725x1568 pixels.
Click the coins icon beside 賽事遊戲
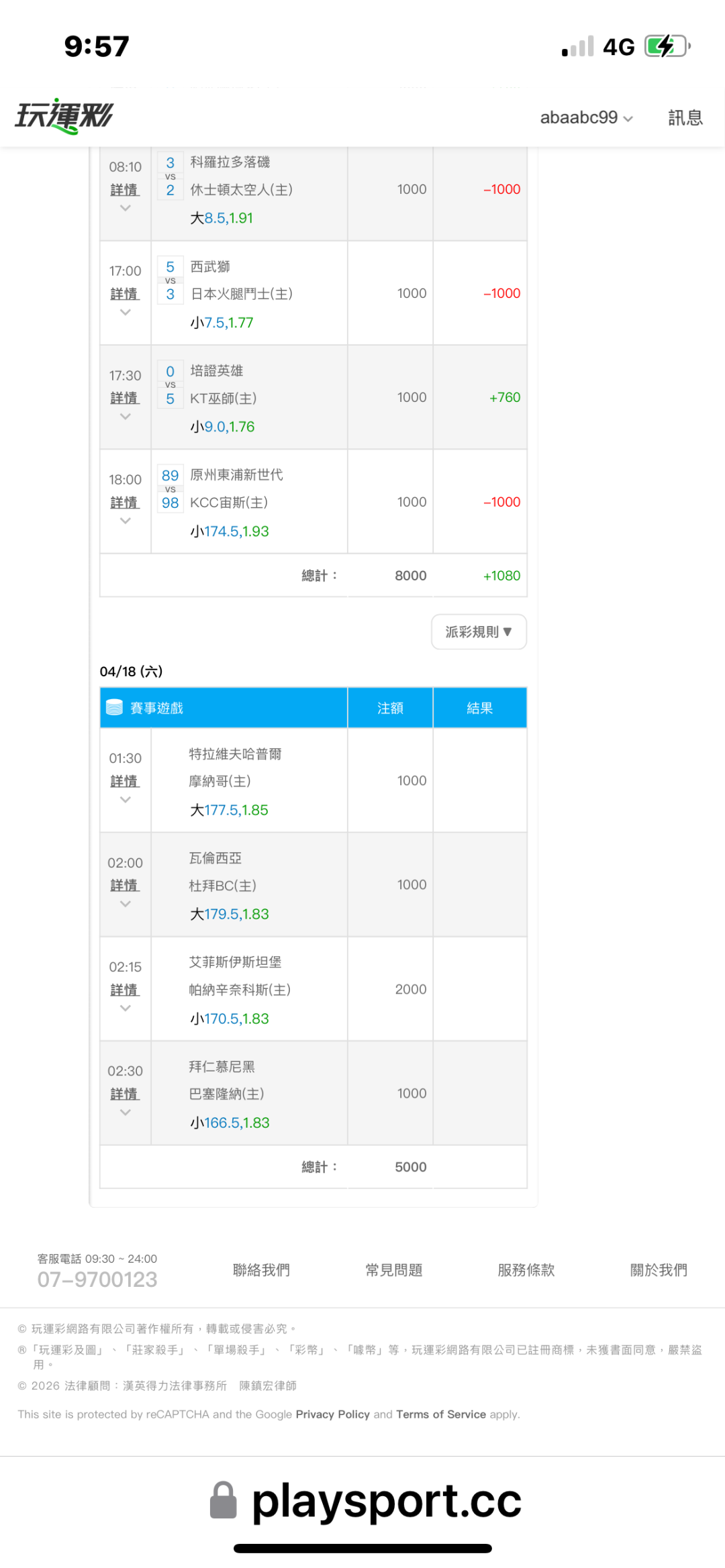[x=115, y=708]
